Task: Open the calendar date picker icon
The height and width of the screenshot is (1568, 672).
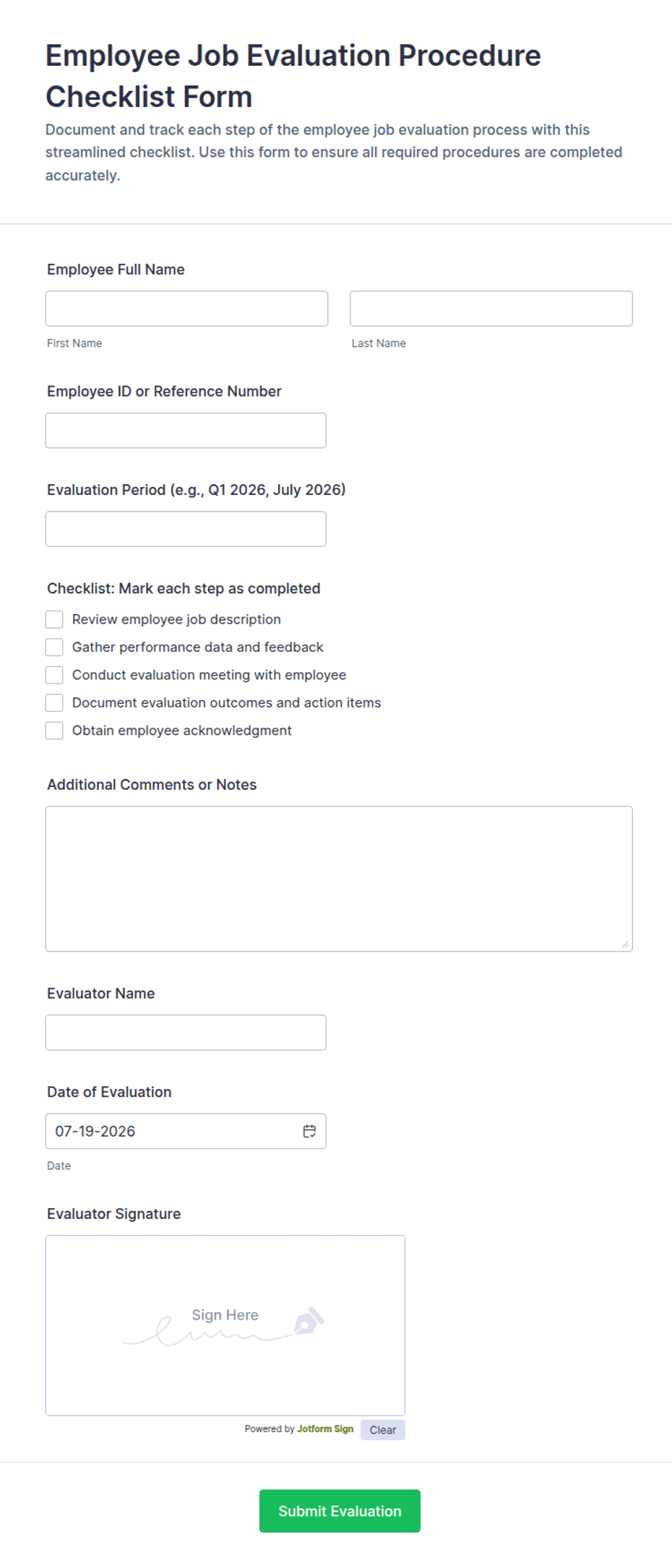Action: point(309,1131)
